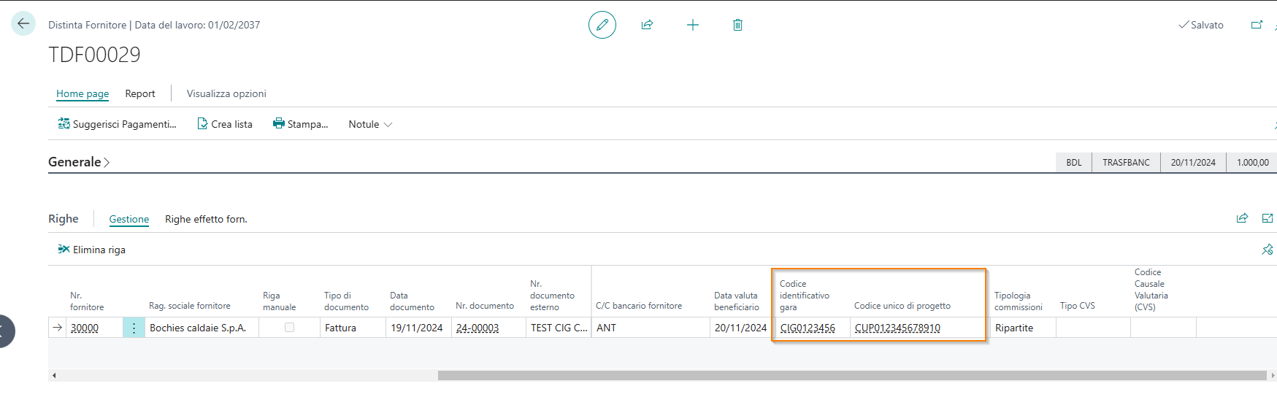The image size is (1277, 397).
Task: Open the Notule dropdown menu
Action: click(370, 124)
